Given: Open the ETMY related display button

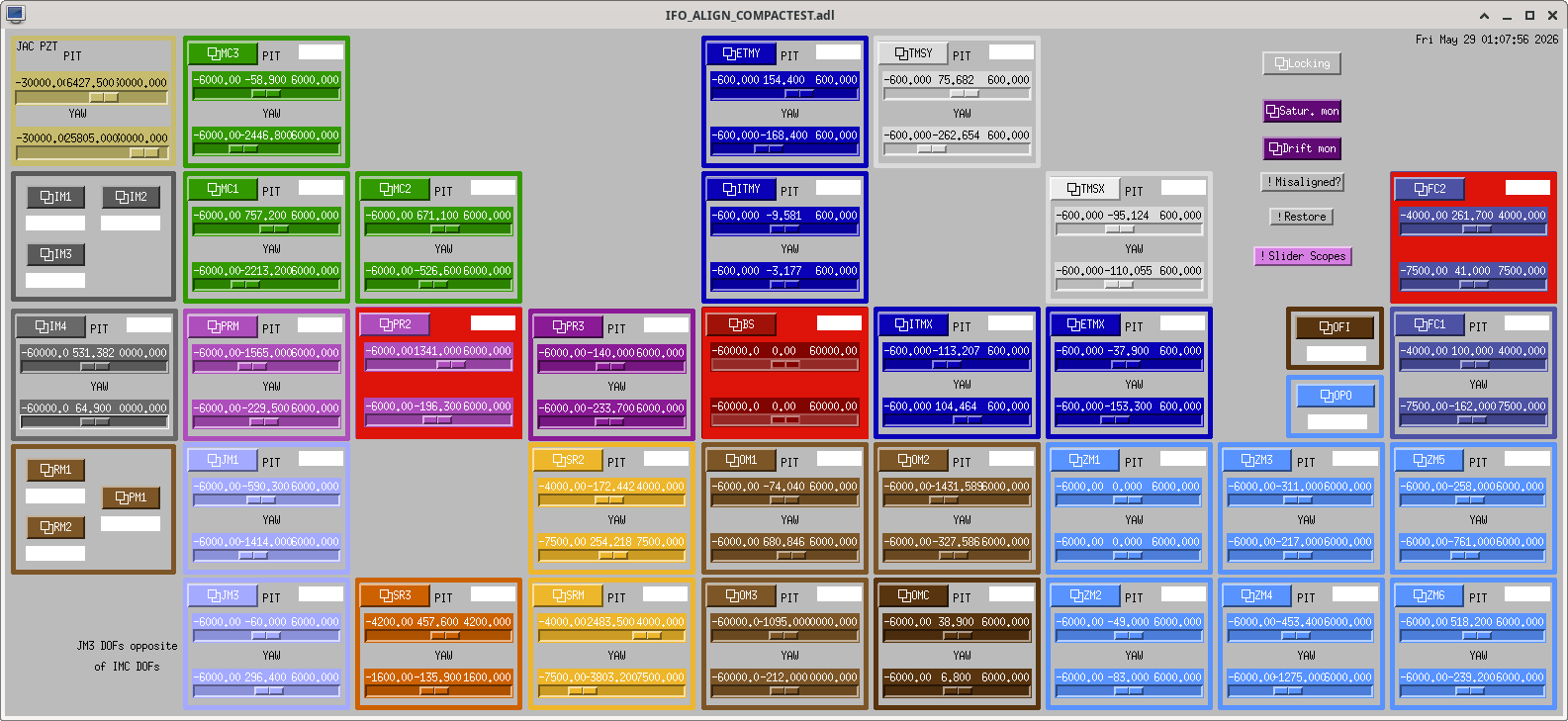Looking at the screenshot, I should (741, 53).
